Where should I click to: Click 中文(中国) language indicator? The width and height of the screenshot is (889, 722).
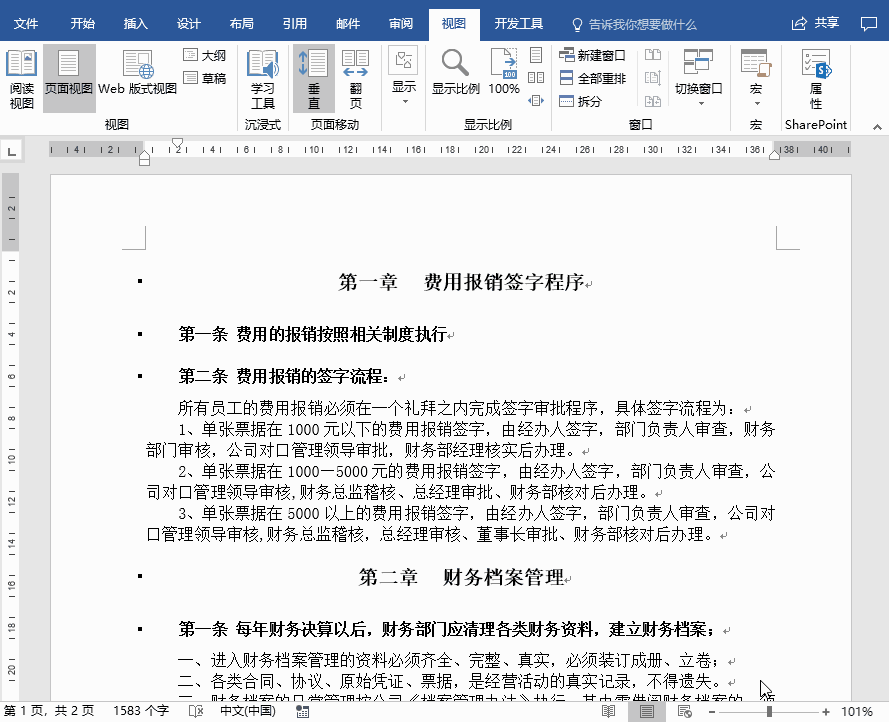click(248, 711)
